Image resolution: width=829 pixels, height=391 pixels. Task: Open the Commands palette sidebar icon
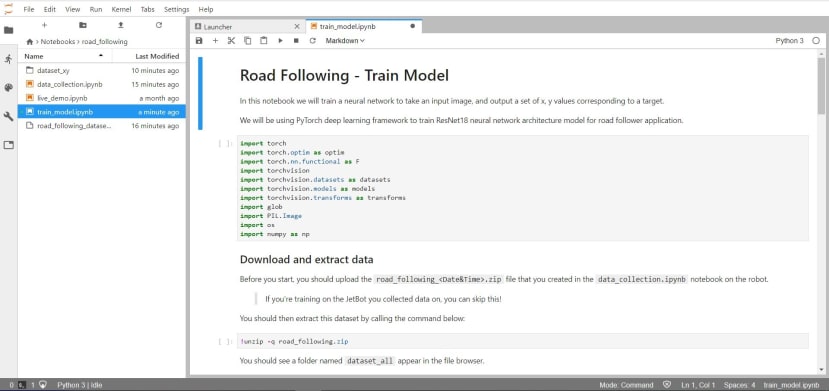click(x=8, y=88)
